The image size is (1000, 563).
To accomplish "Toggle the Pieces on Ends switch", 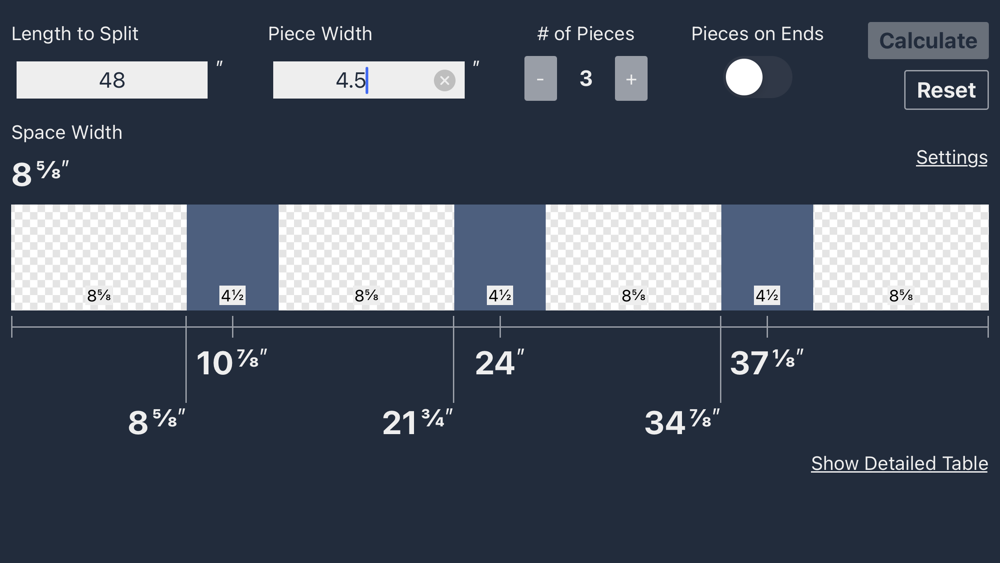I will coord(757,78).
